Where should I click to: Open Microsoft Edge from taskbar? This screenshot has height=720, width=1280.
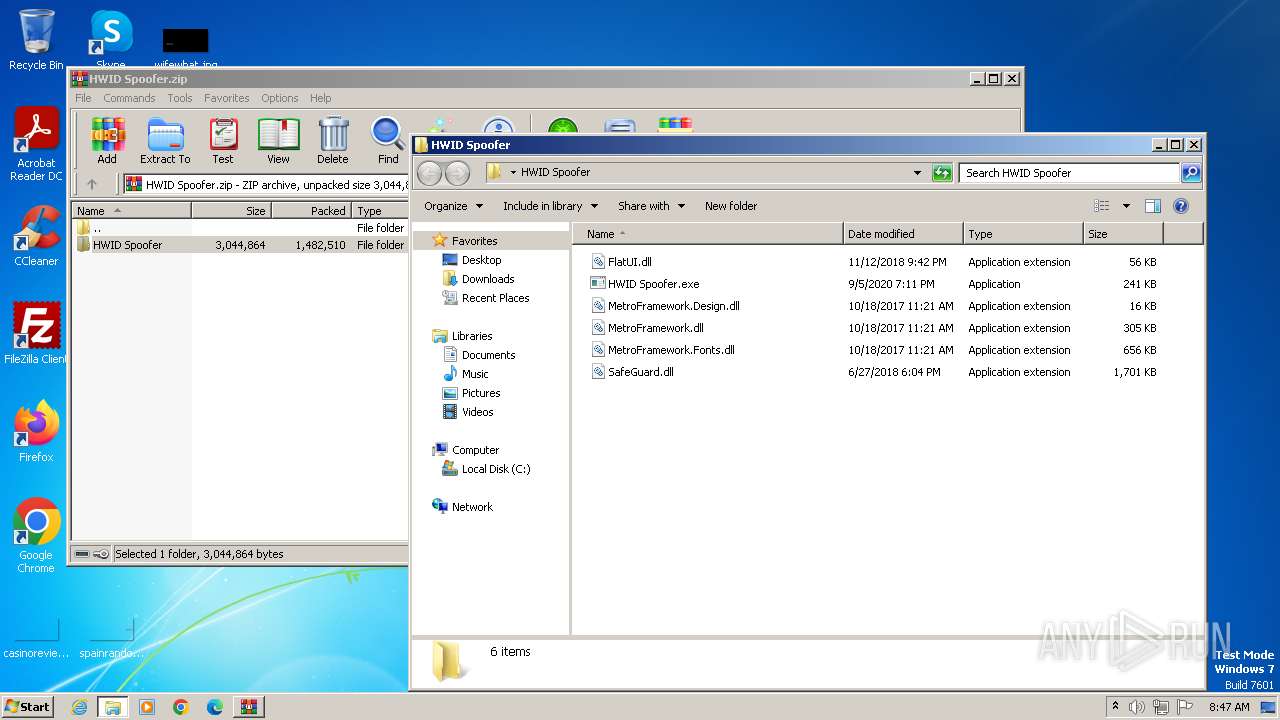pyautogui.click(x=215, y=707)
